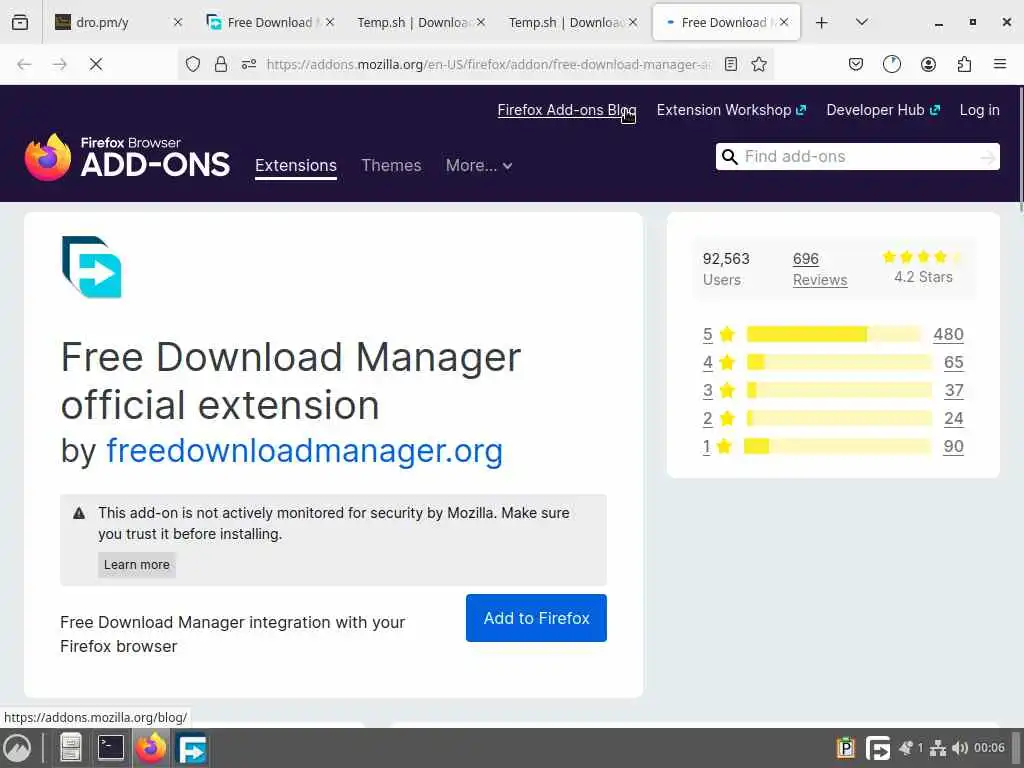Go forward with the forward arrow

pos(59,64)
